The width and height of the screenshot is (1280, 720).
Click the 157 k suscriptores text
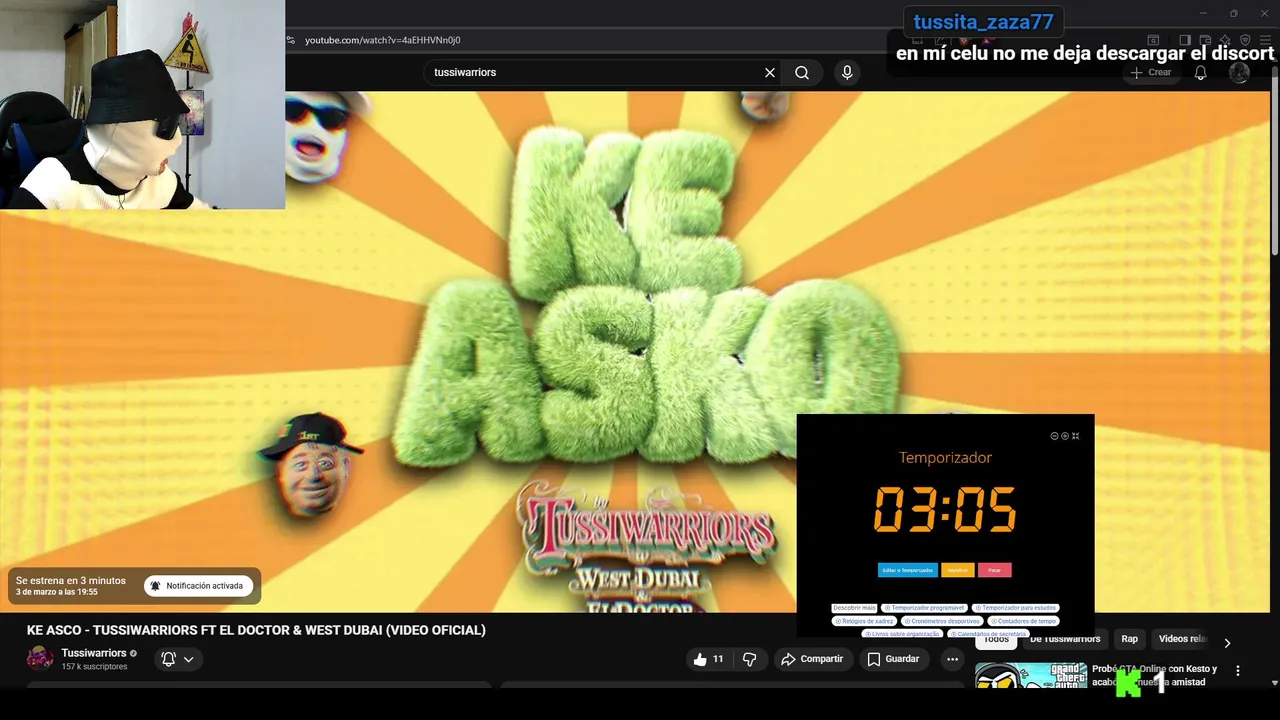click(94, 666)
